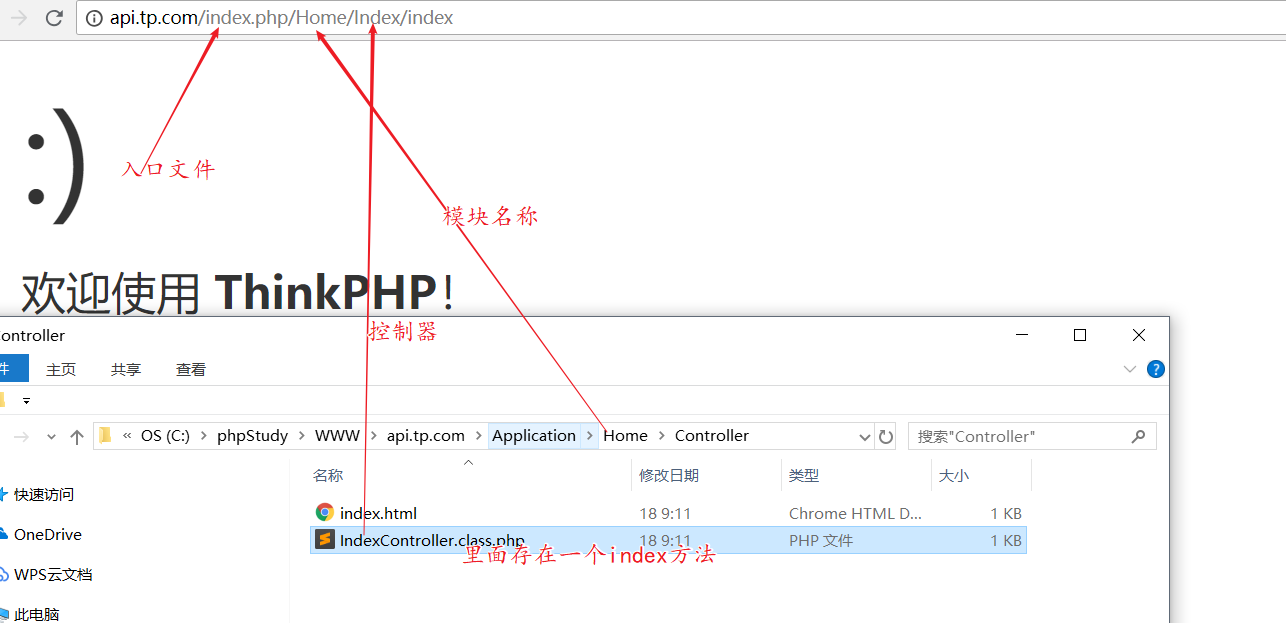The height and width of the screenshot is (623, 1286).
Task: Go to Home folder in breadcrumb
Action: coord(625,436)
